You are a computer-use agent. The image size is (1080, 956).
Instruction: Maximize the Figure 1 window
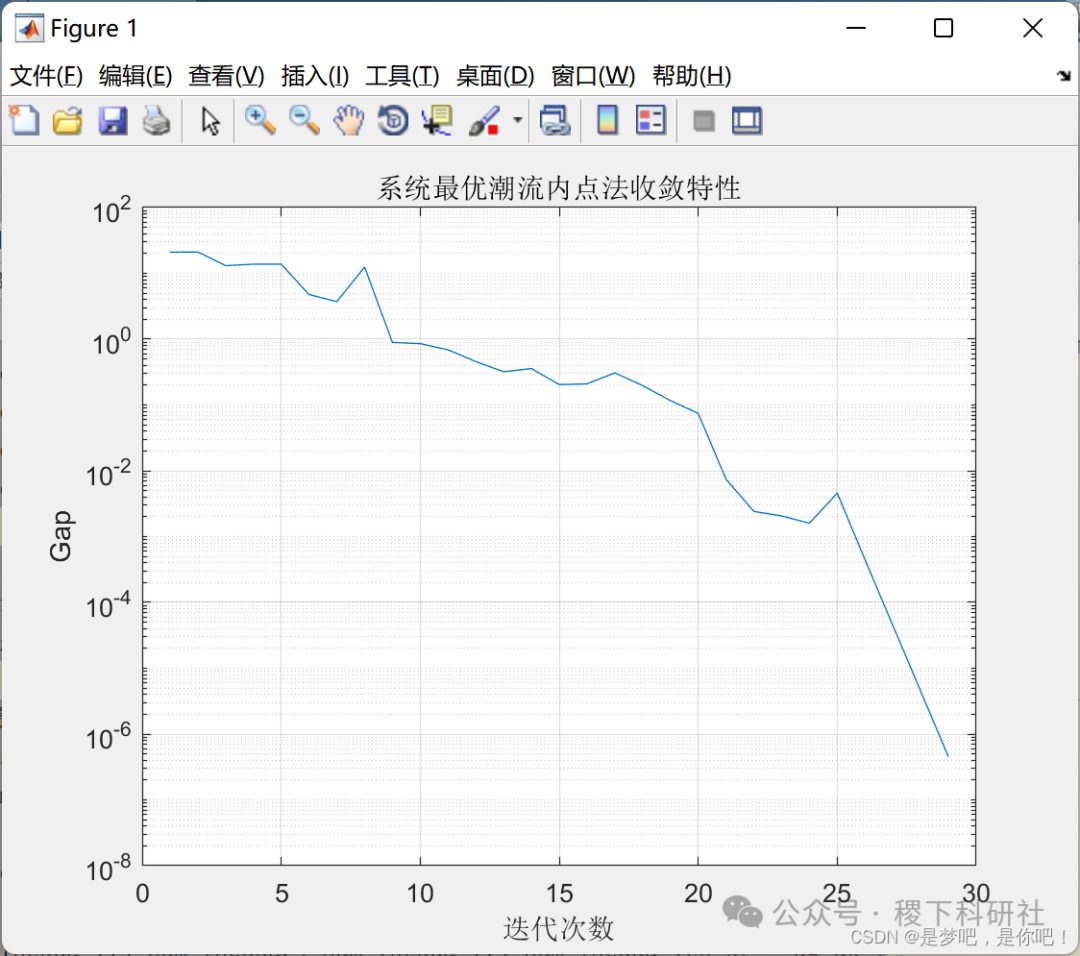click(943, 28)
